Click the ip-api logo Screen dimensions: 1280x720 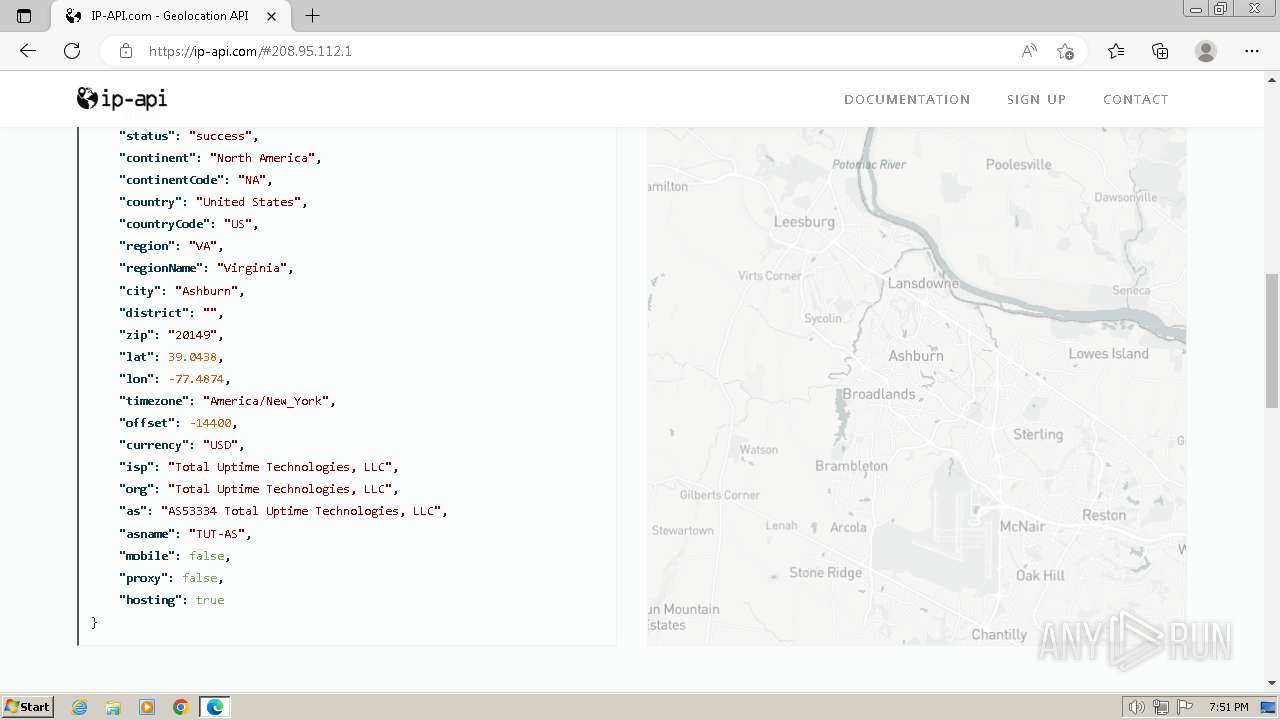pyautogui.click(x=122, y=98)
